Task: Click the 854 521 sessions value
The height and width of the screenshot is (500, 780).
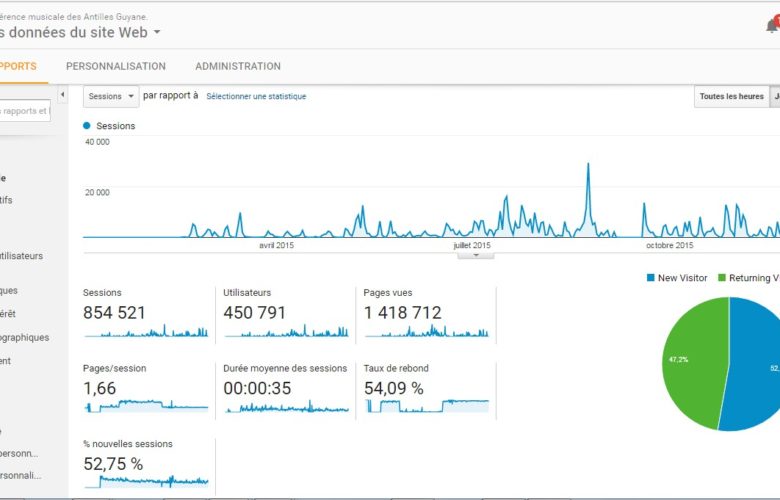Action: coord(114,312)
